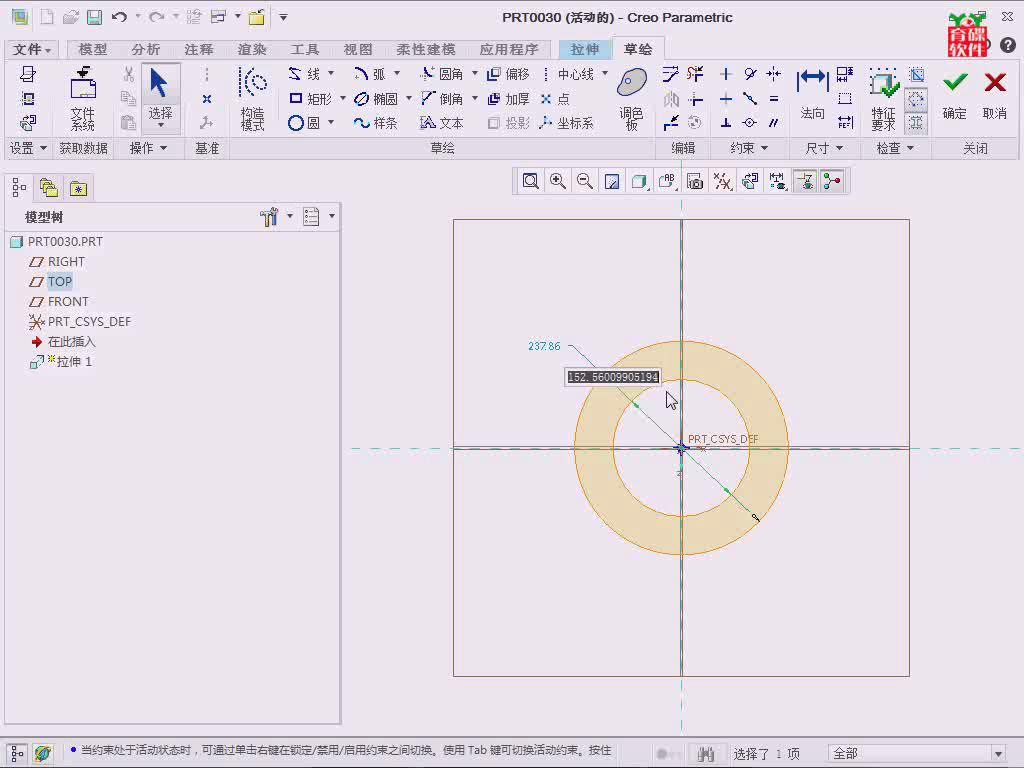Open the Annotate (注释) tab
The height and width of the screenshot is (768, 1024).
pyautogui.click(x=199, y=49)
